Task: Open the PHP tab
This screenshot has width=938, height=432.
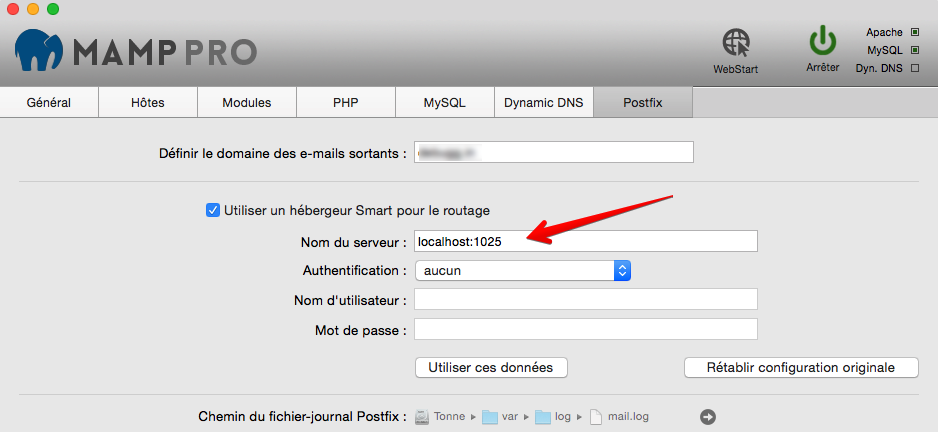Action: point(346,102)
